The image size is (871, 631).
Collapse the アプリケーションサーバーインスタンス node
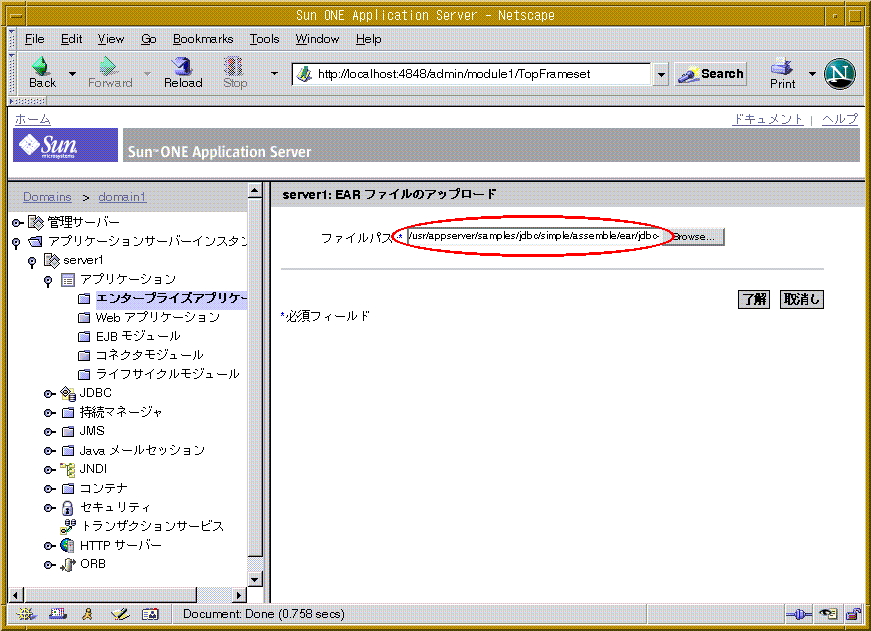coord(17,243)
